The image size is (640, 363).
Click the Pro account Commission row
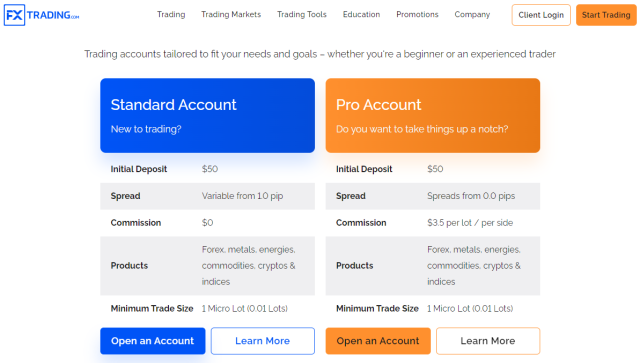(x=433, y=223)
